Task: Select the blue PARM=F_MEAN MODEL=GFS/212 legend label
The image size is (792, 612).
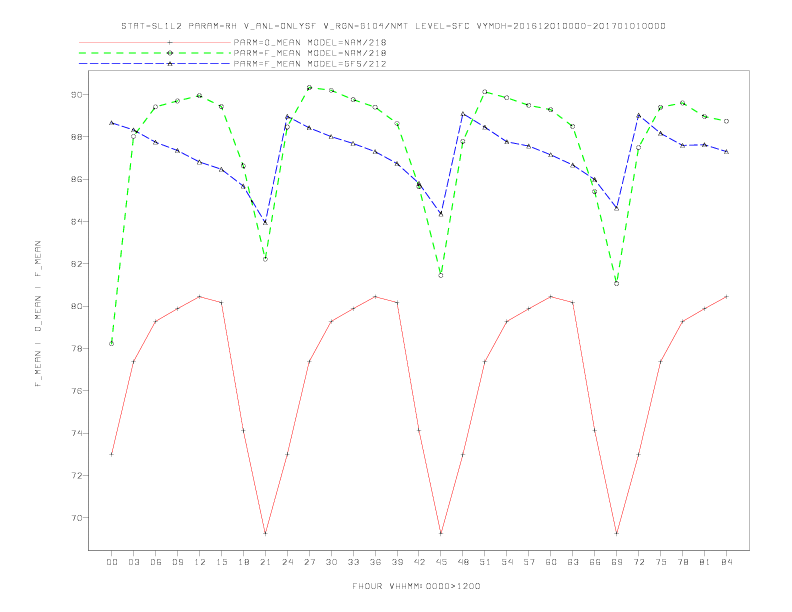Action: pyautogui.click(x=310, y=64)
